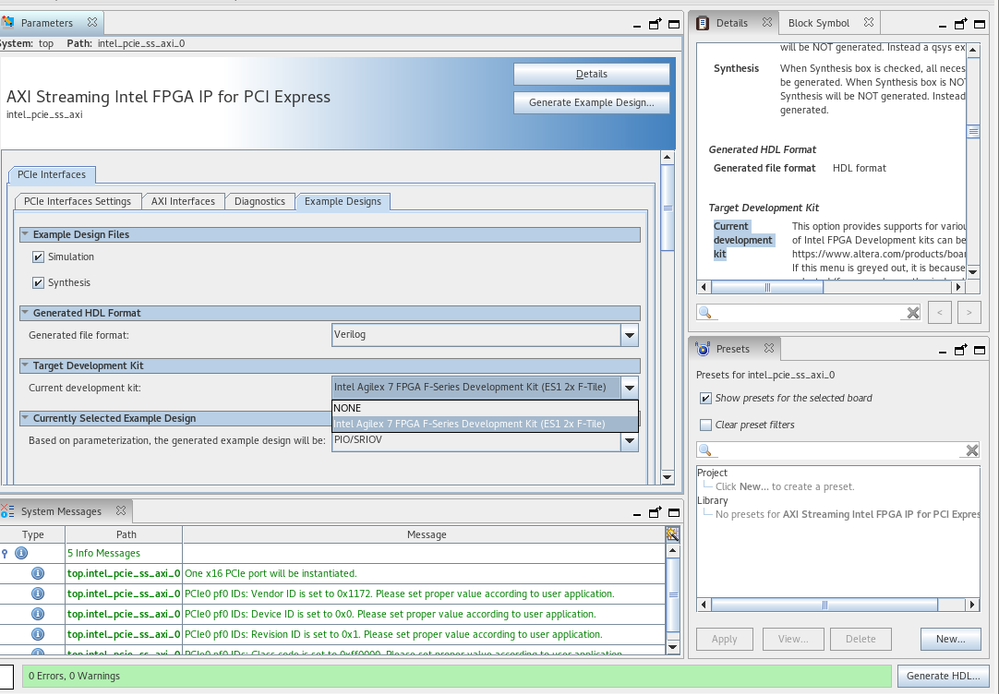
Task: Maximize the Details panel
Action: (979, 24)
